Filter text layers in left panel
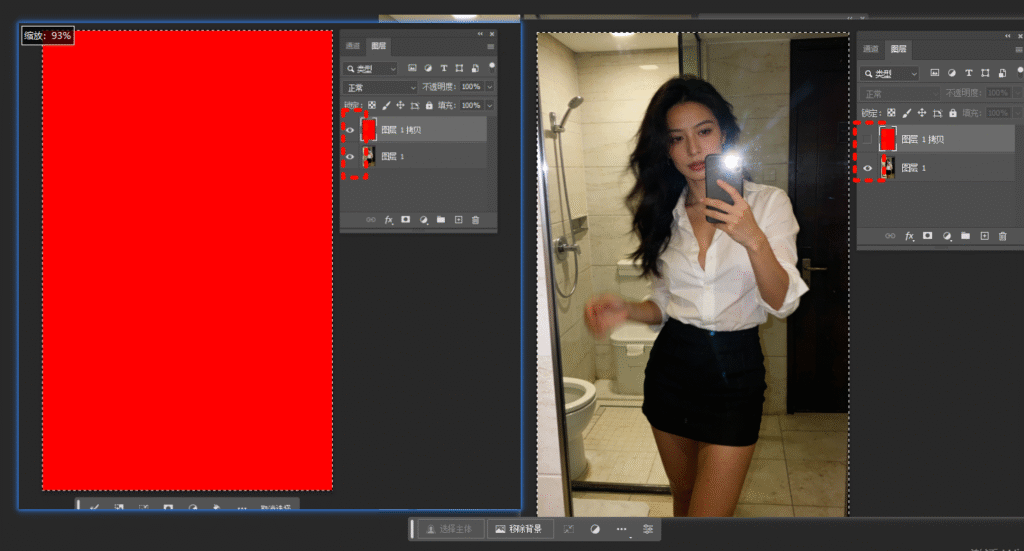The width and height of the screenshot is (1024, 551). click(443, 69)
